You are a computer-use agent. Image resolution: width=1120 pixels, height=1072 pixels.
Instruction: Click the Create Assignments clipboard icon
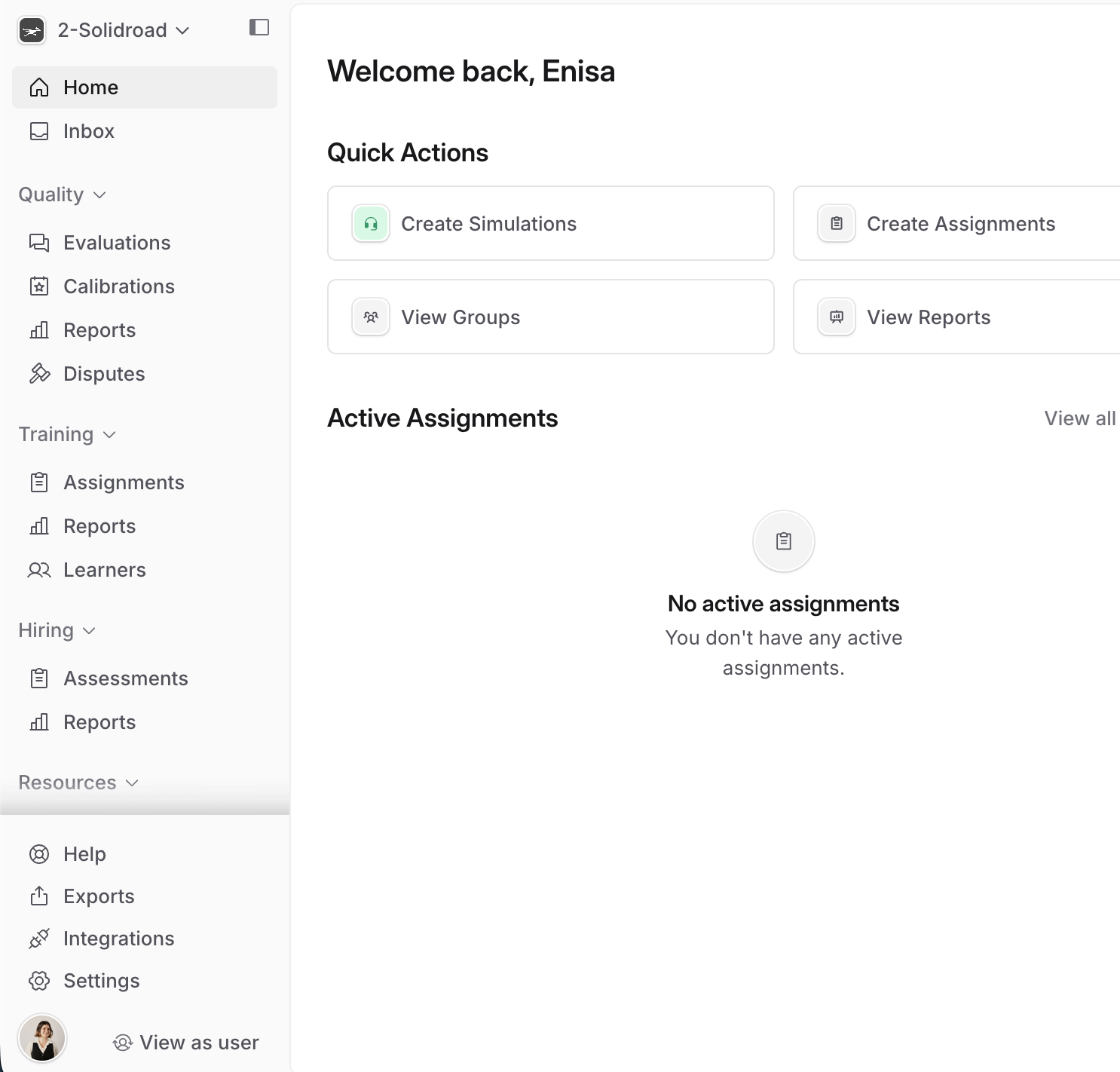click(837, 223)
